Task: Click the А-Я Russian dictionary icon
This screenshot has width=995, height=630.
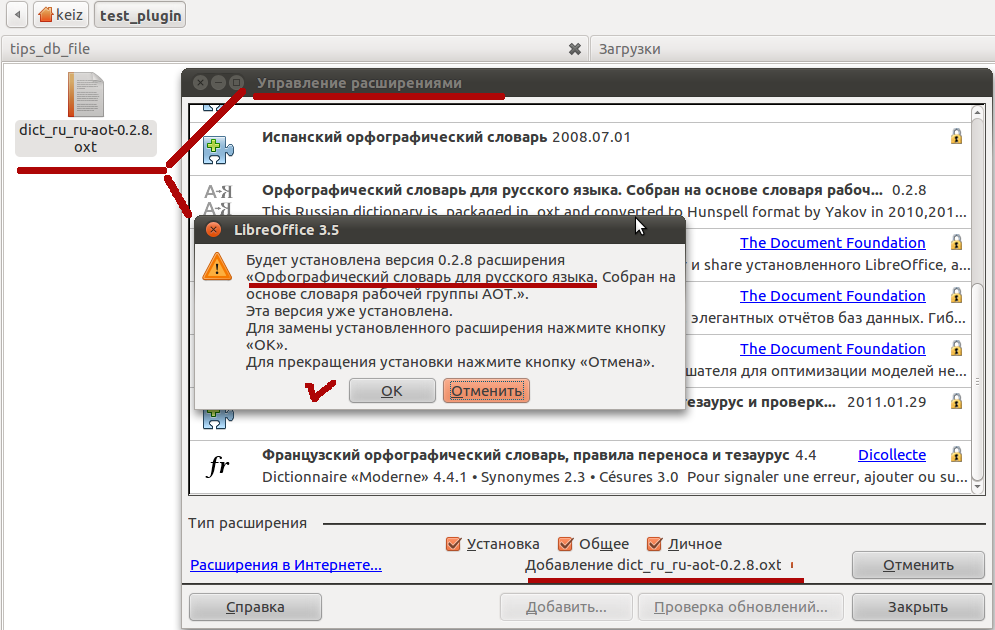Action: point(218,200)
